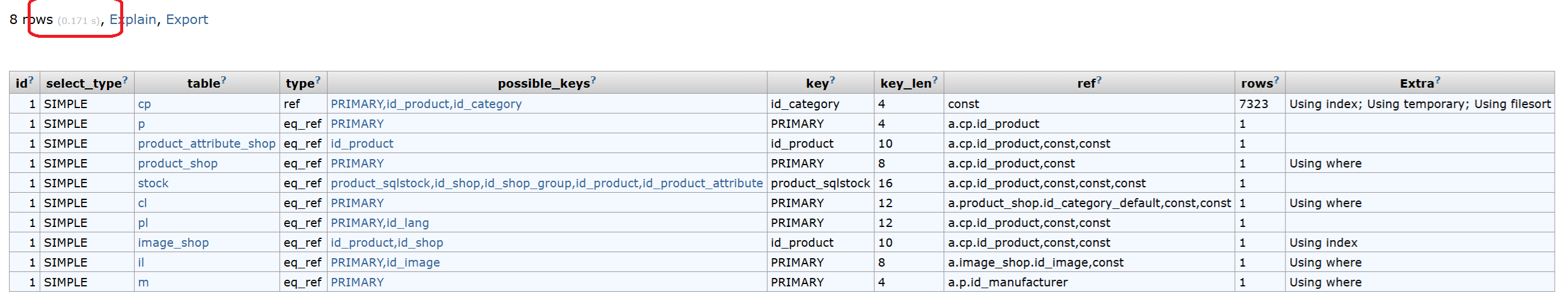Open help mark beside table header
Image resolution: width=1568 pixels, height=302 pixels.
click(x=224, y=80)
